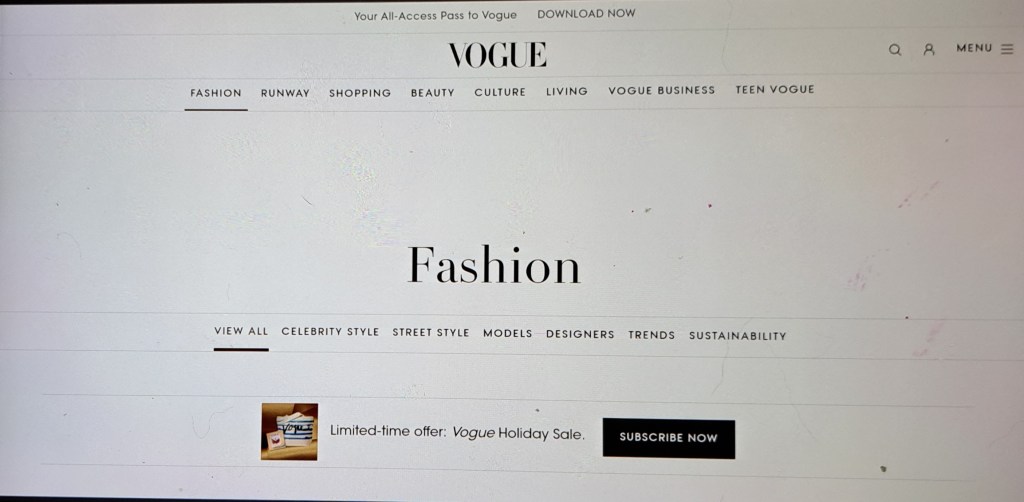
Task: Select the VIEW ALL filter tab
Action: (x=241, y=331)
